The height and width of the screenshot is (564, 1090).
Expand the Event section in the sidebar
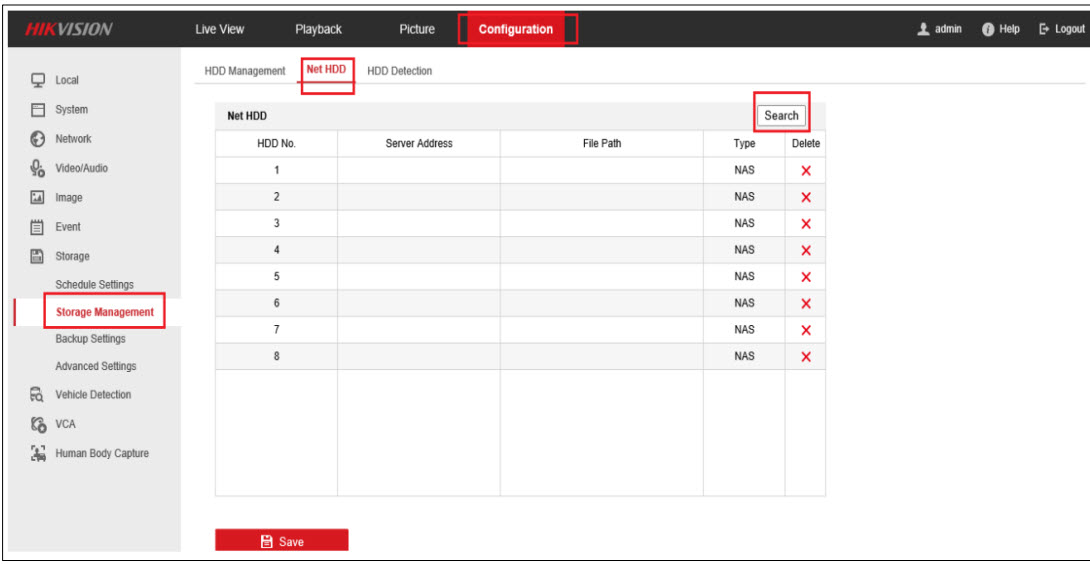pos(67,227)
